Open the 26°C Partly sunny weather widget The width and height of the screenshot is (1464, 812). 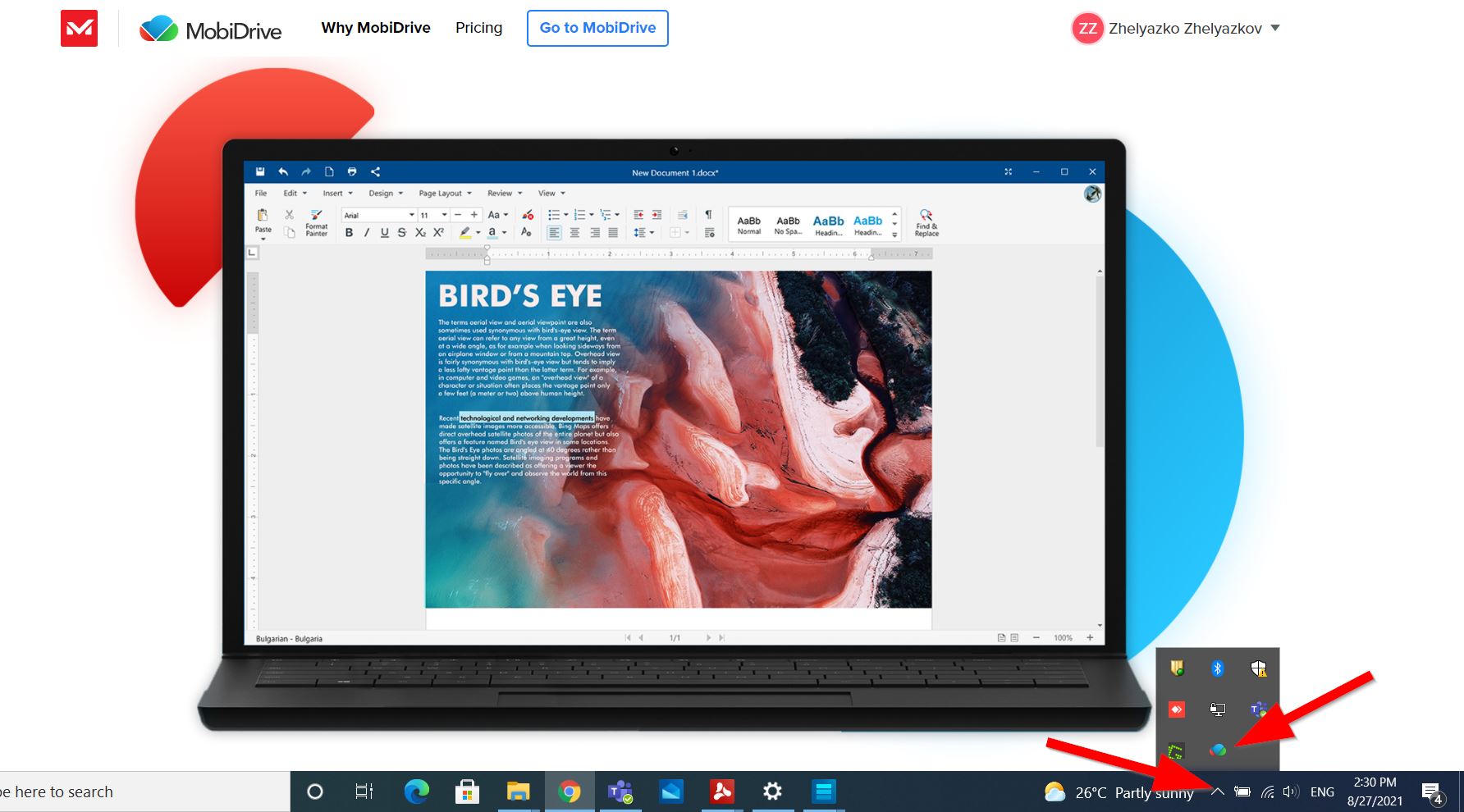point(1119,792)
